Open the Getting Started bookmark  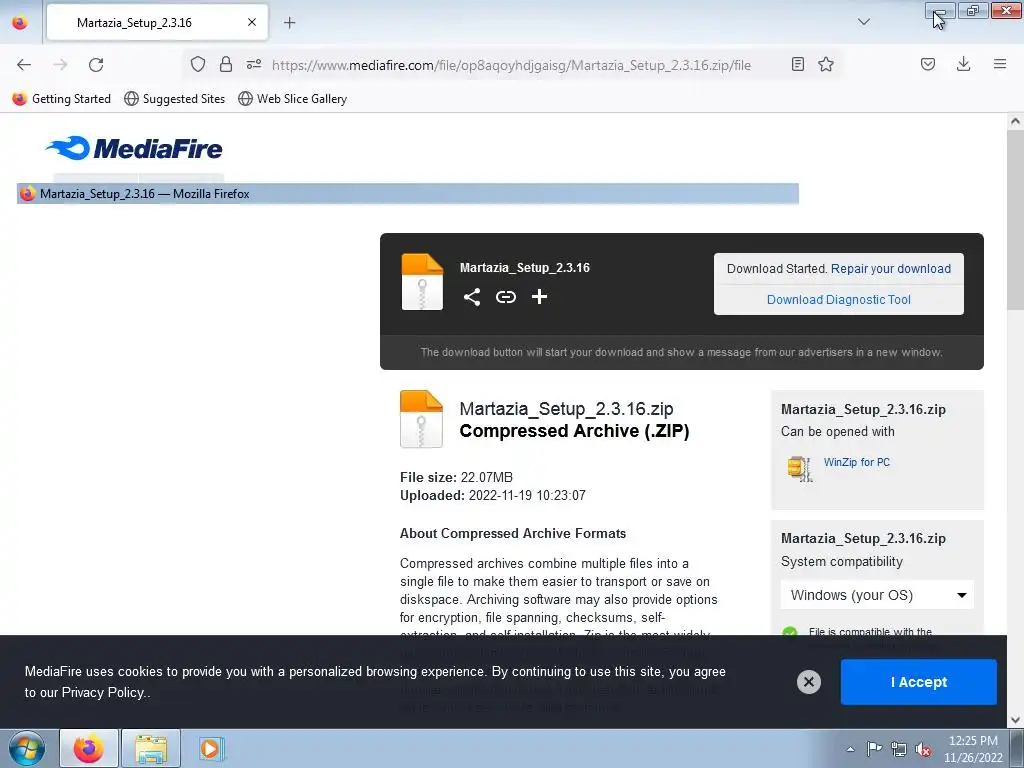point(62,99)
